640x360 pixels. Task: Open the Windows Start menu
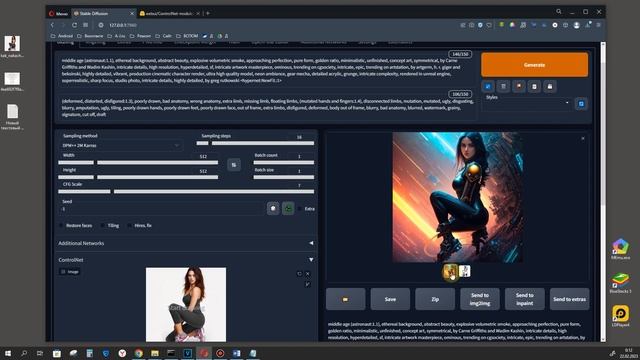coord(8,353)
